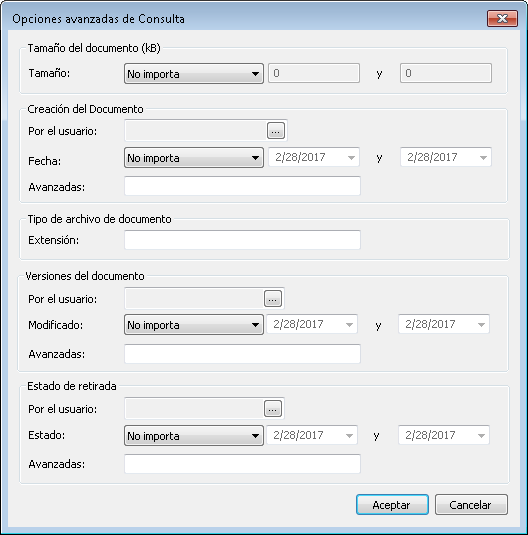Browse users in Versiones del documento section
The height and width of the screenshot is (535, 528).
click(x=273, y=299)
